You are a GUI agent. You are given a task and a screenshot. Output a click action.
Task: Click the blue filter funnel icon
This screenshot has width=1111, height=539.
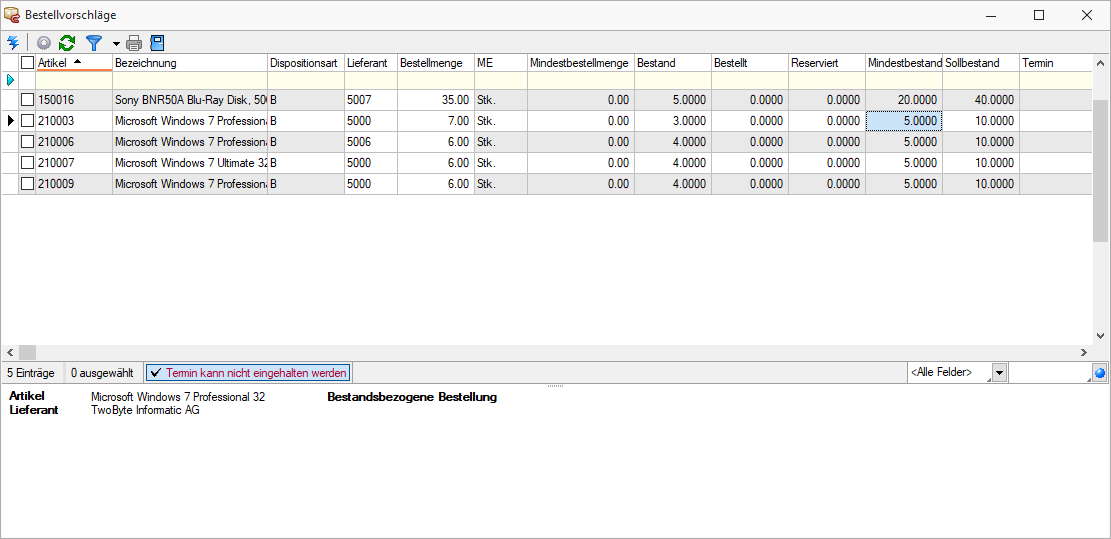[93, 42]
